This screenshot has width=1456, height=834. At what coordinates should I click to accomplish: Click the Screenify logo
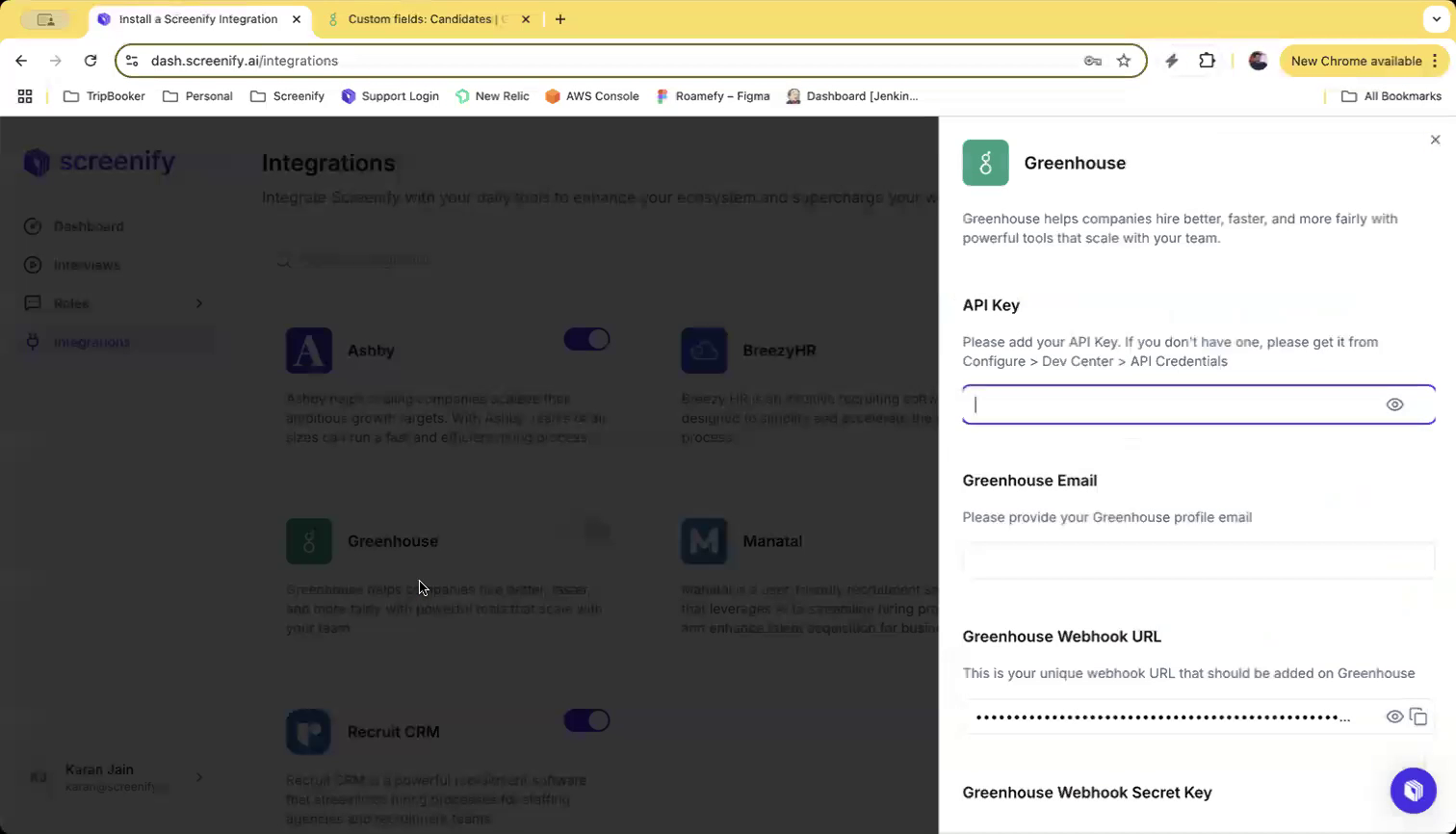tap(99, 162)
